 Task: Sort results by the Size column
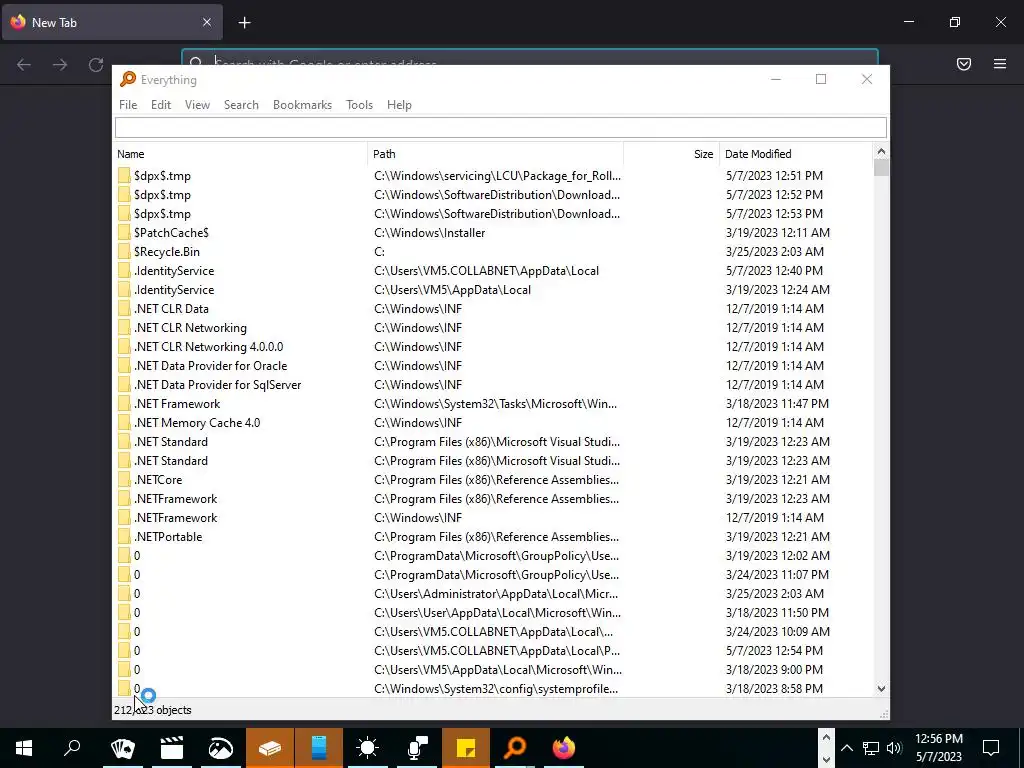671,154
